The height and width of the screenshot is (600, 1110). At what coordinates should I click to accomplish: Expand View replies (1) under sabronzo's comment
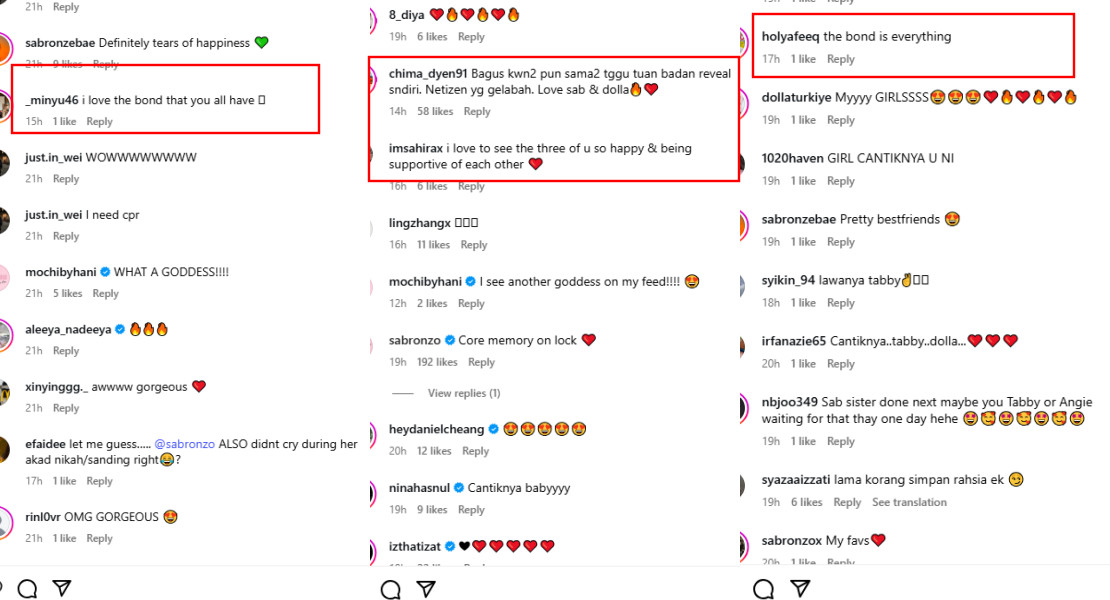tap(464, 393)
